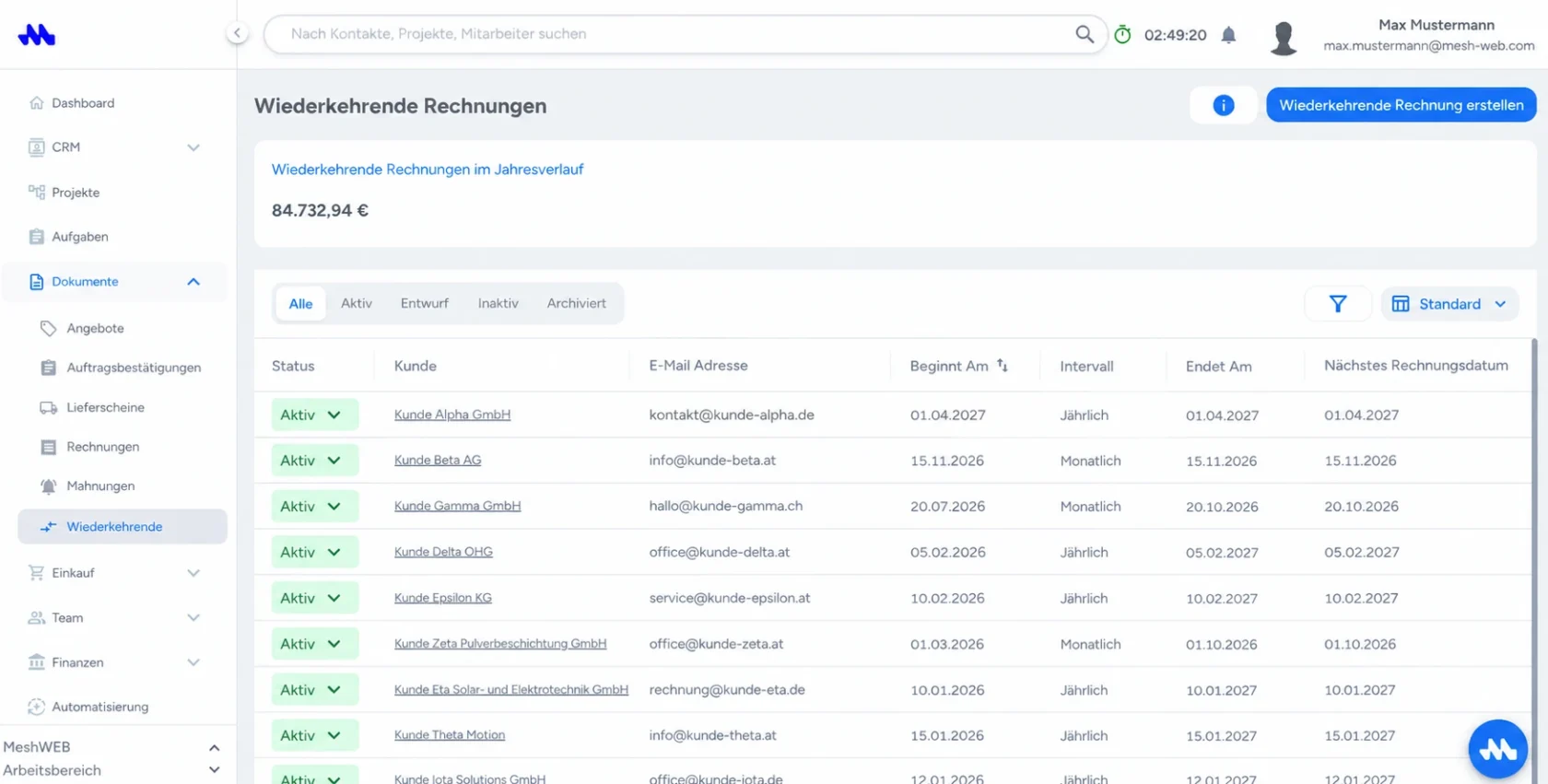1548x784 pixels.
Task: Collapse the sidebar with the arrow button
Action: [237, 33]
